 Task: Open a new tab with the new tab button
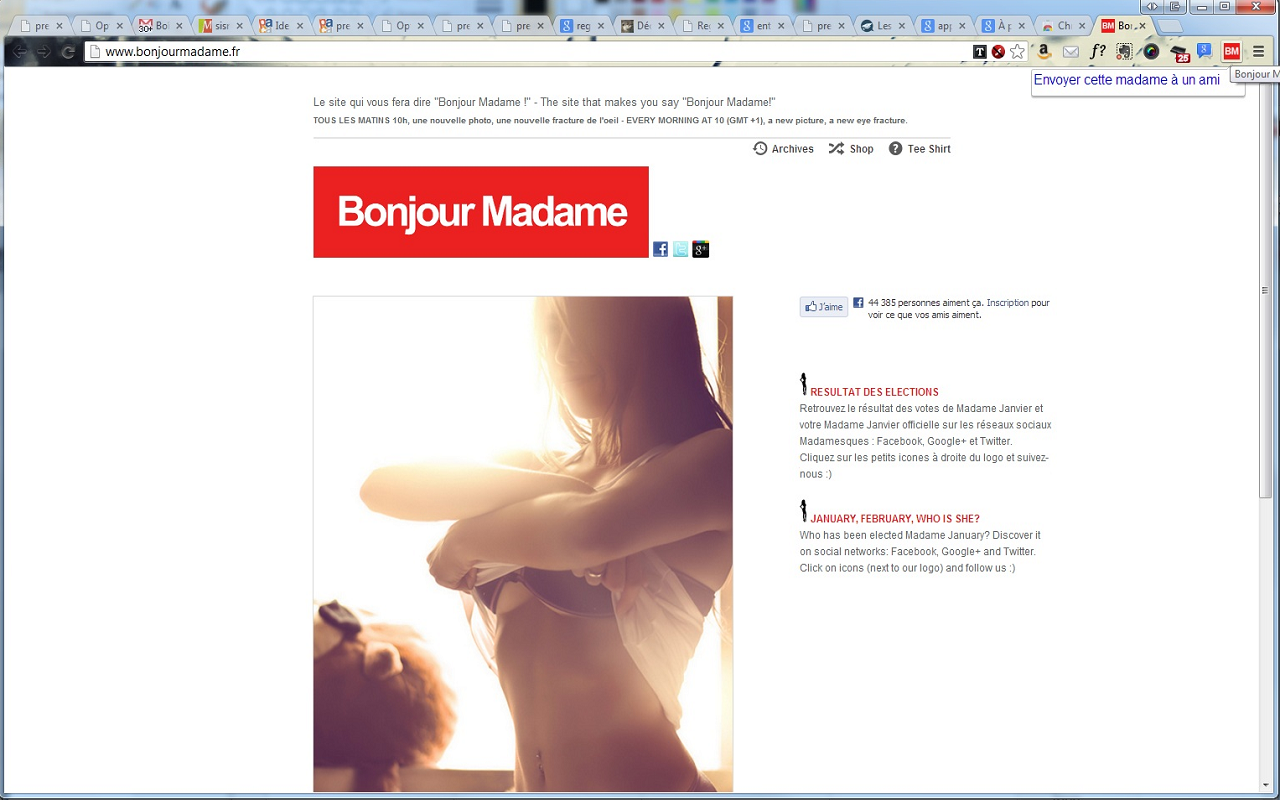pos(1168,26)
